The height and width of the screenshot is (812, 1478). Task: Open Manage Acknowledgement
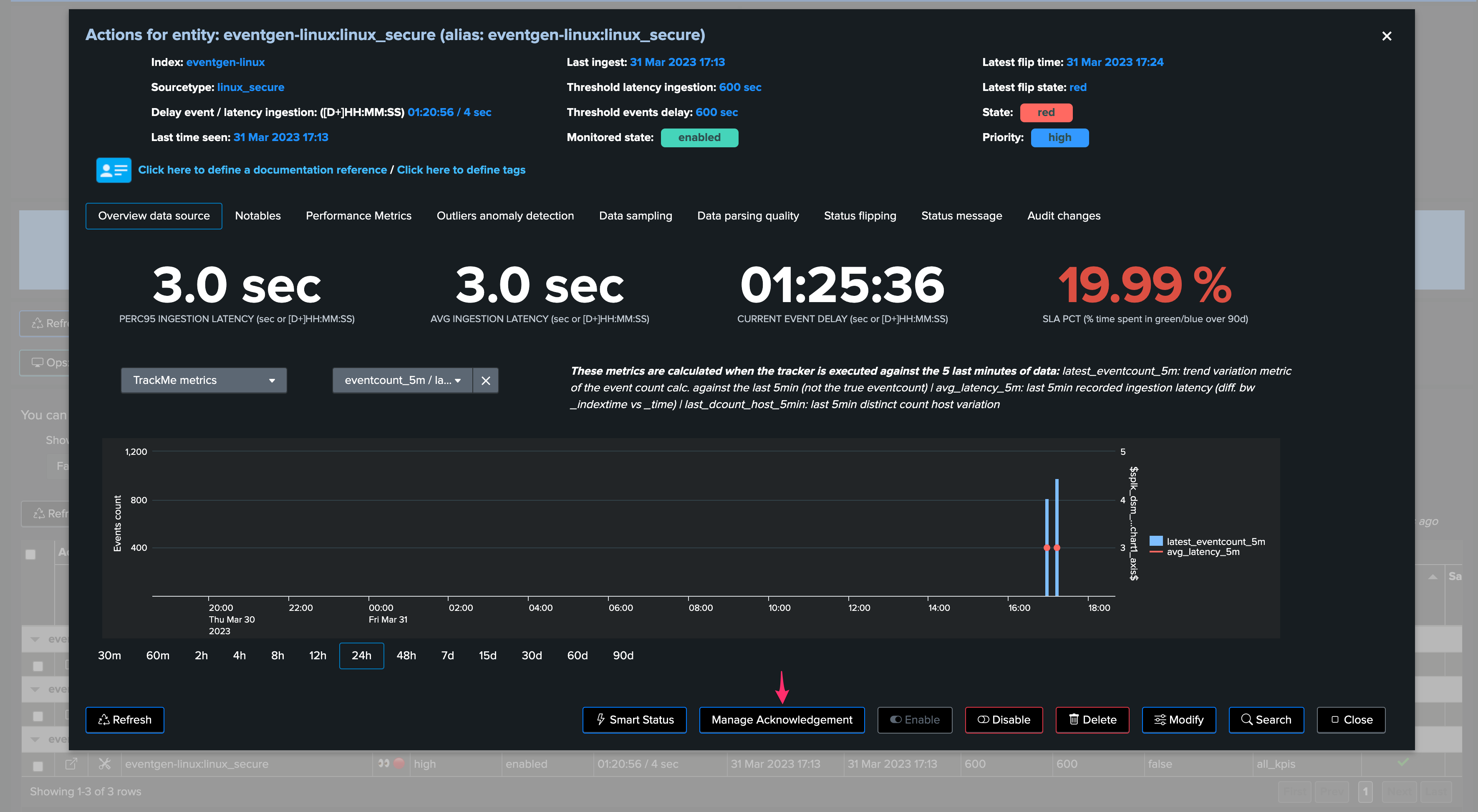click(782, 720)
